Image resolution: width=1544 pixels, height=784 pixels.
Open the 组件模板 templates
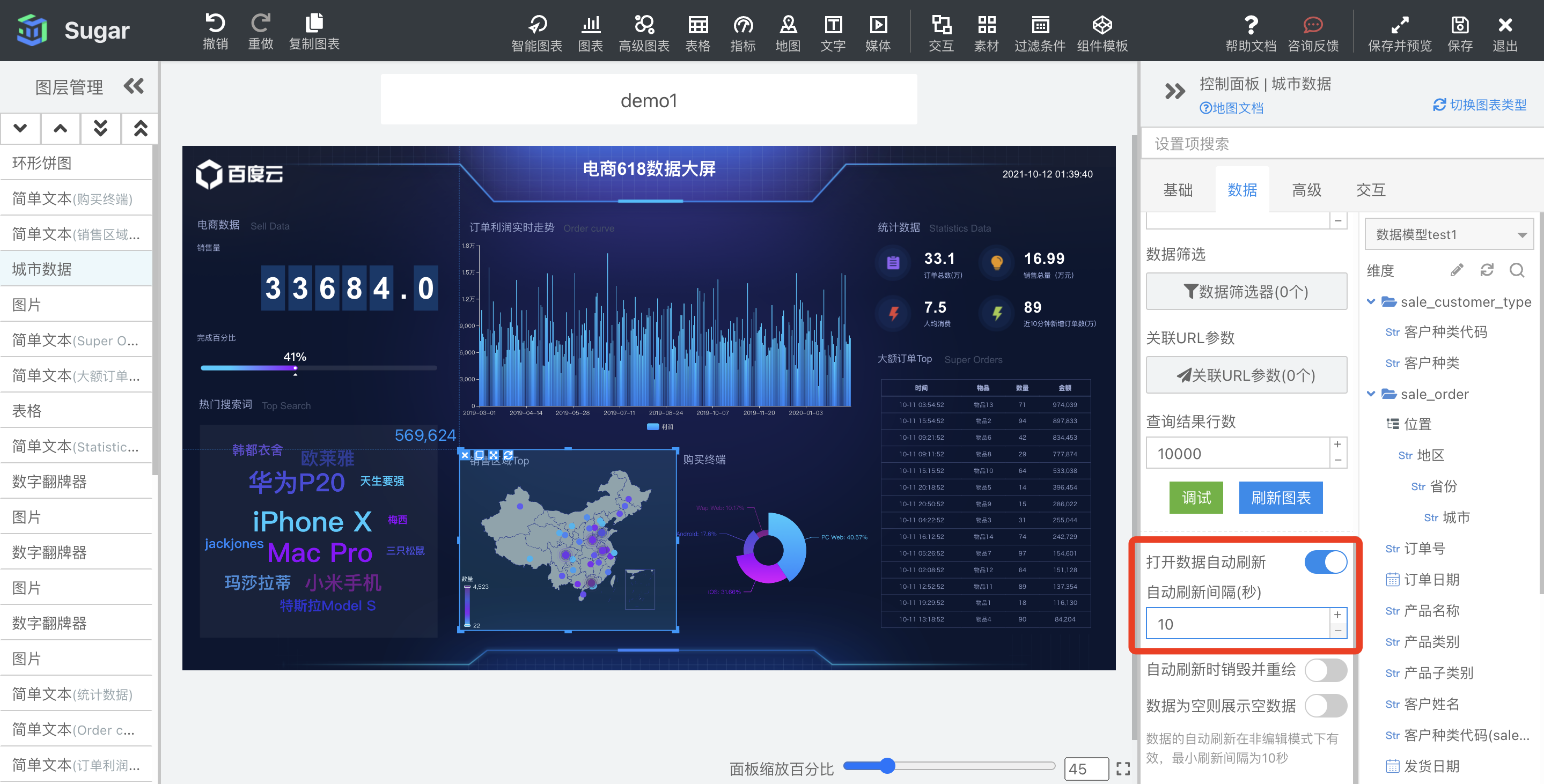tap(1101, 31)
